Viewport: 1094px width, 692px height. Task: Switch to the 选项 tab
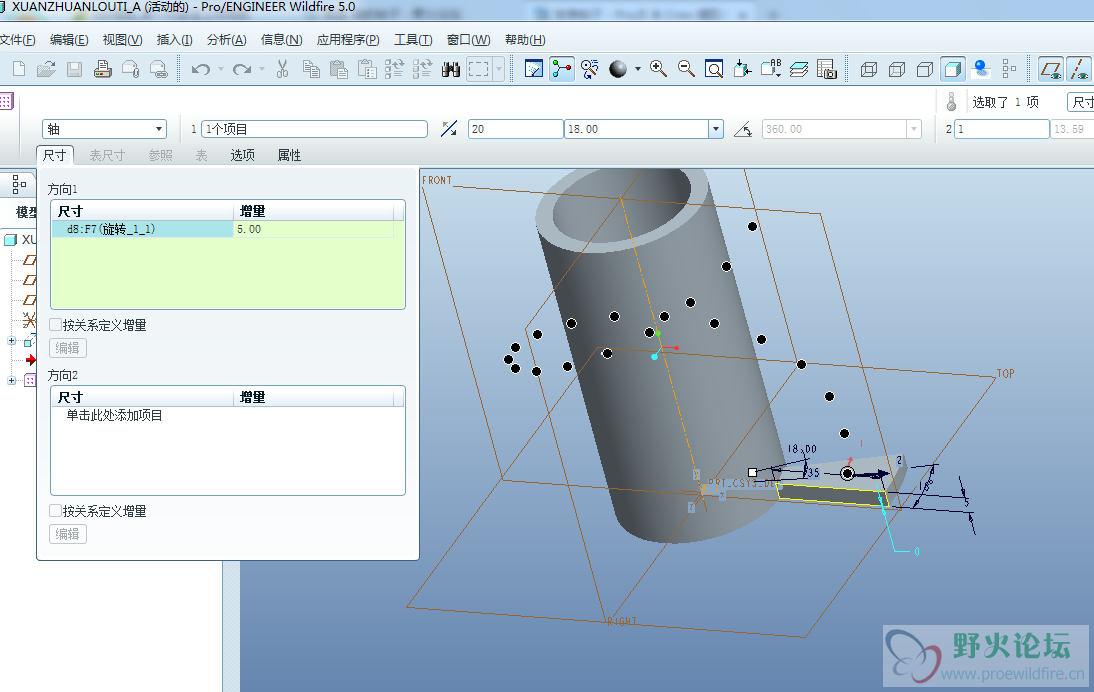[243, 156]
